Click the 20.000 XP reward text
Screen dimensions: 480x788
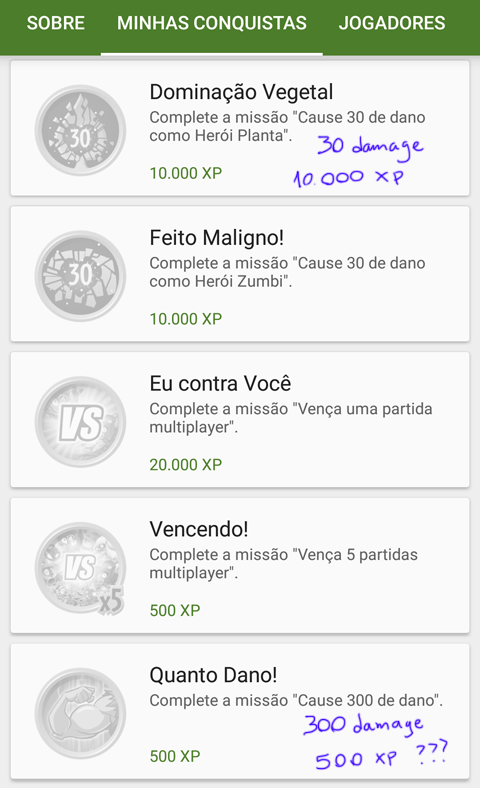coord(185,464)
